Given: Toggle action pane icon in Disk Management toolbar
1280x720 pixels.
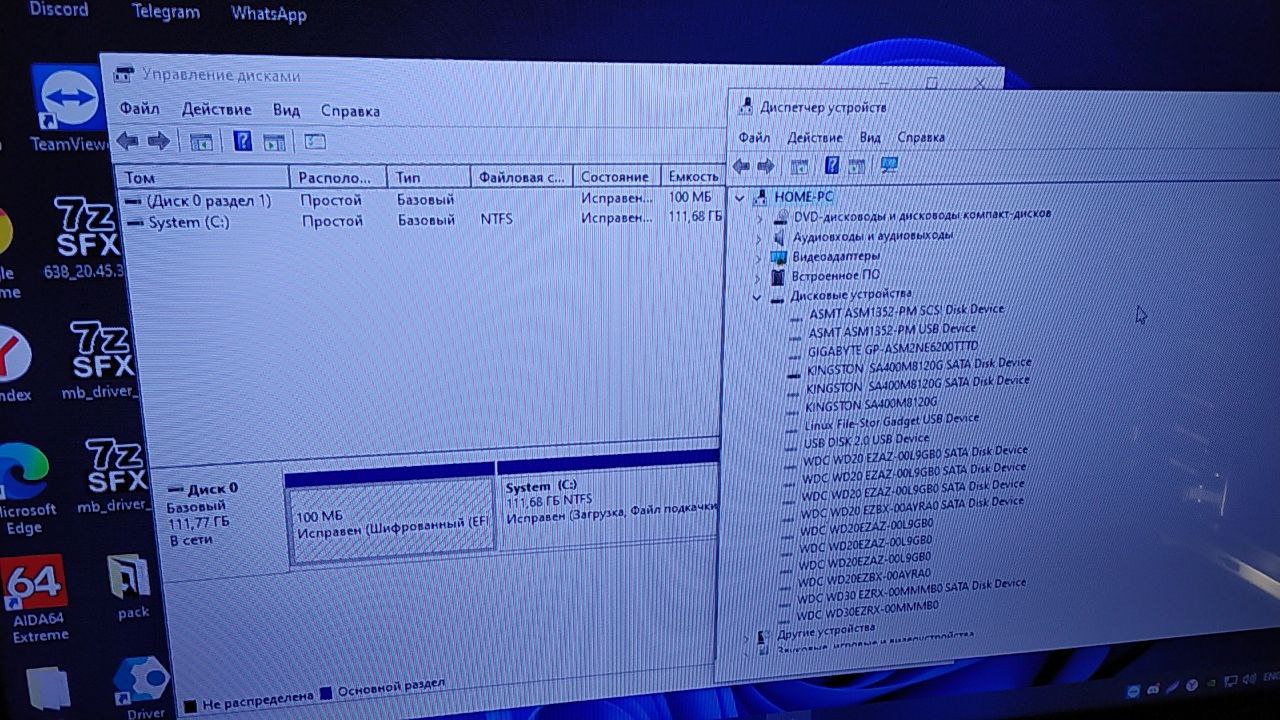Looking at the screenshot, I should point(274,142).
